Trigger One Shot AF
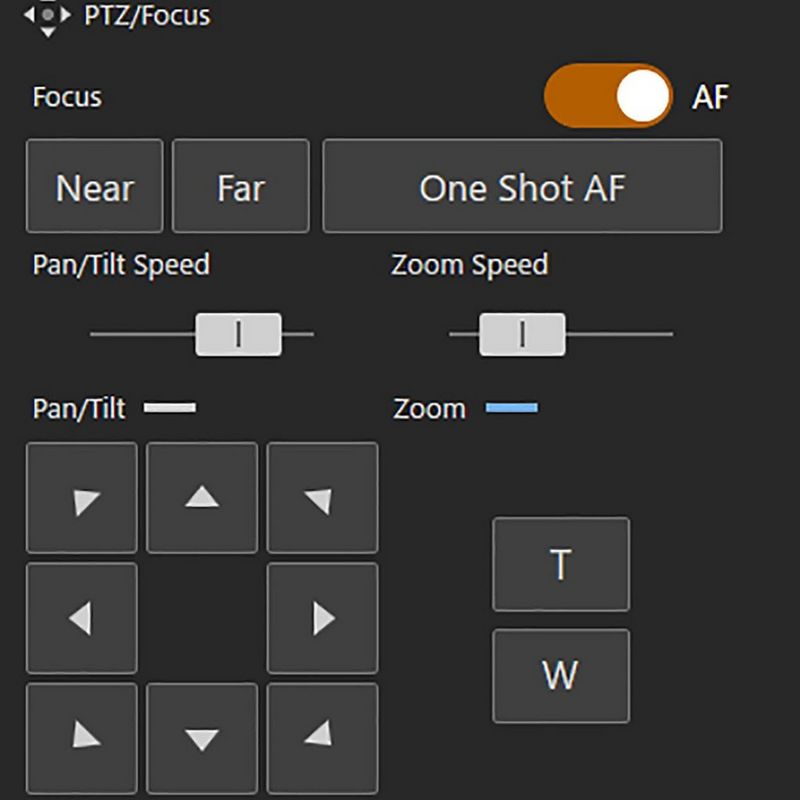The width and height of the screenshot is (800, 800). 521,187
